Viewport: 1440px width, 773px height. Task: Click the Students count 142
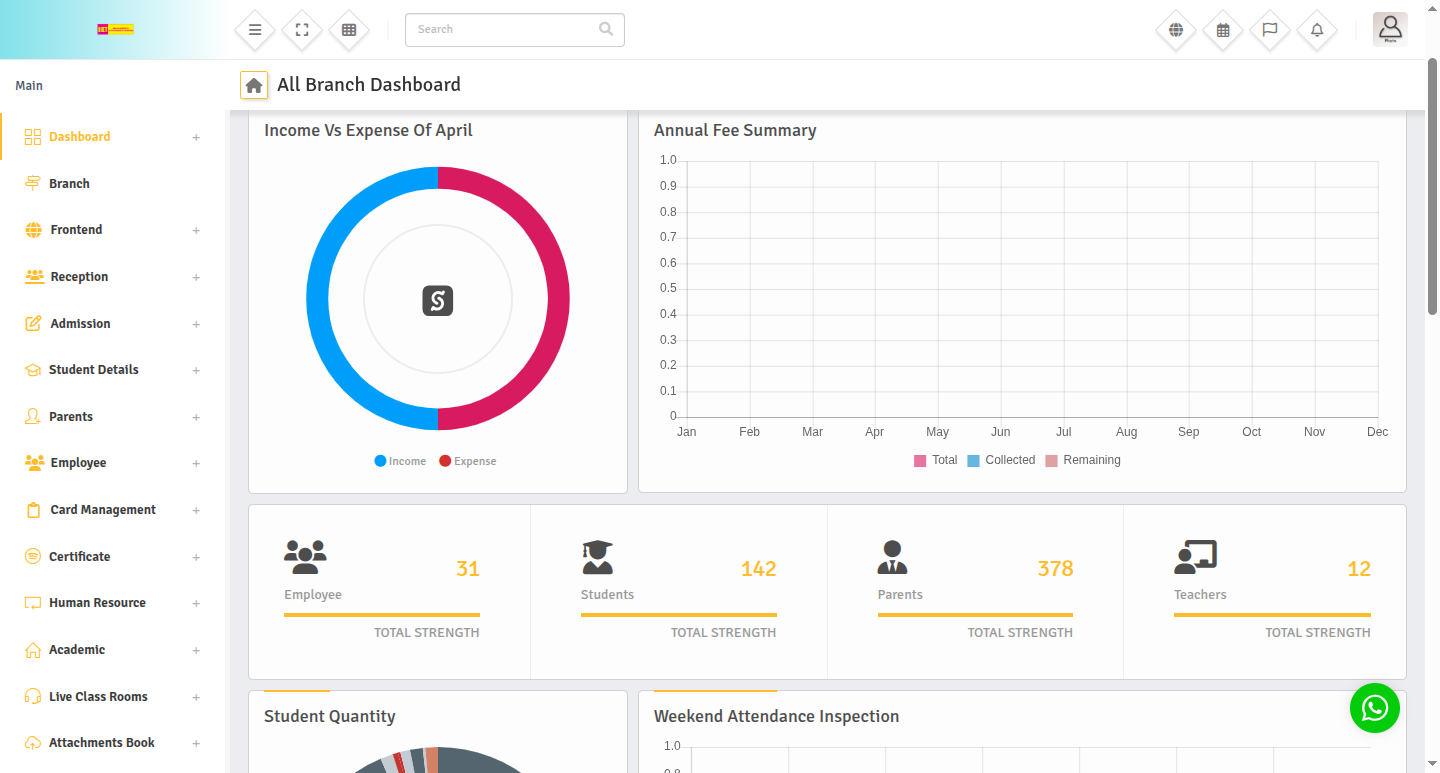pyautogui.click(x=758, y=569)
